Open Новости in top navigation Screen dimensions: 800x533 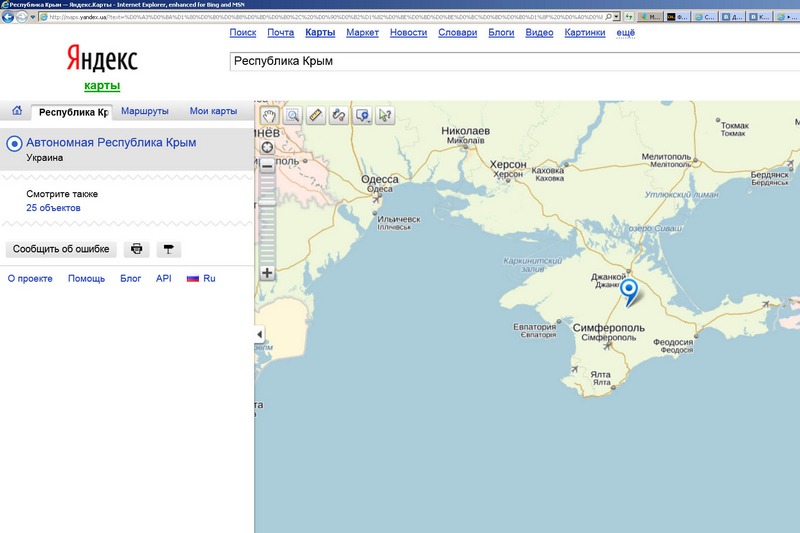tap(408, 33)
